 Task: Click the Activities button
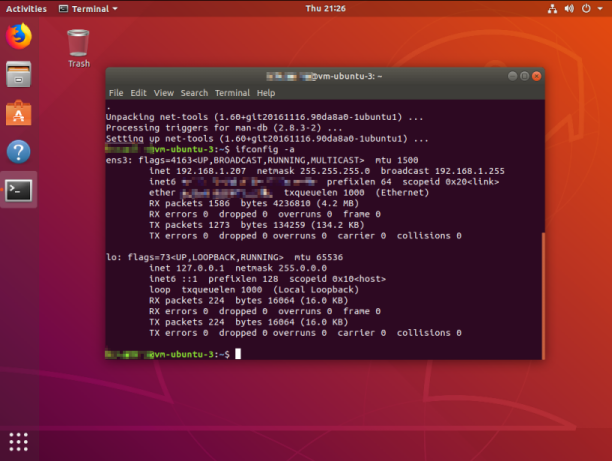click(x=26, y=8)
